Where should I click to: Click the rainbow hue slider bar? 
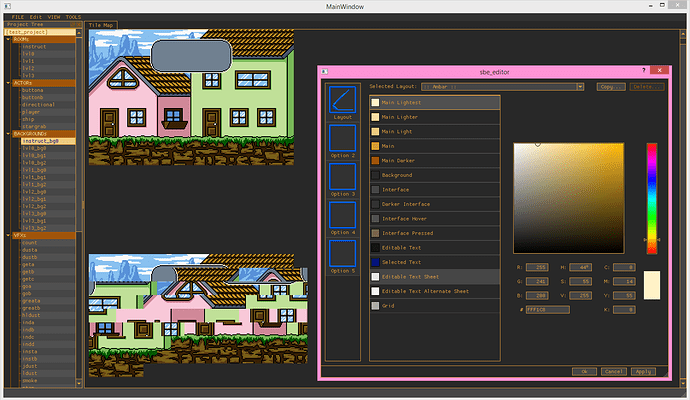pos(652,198)
